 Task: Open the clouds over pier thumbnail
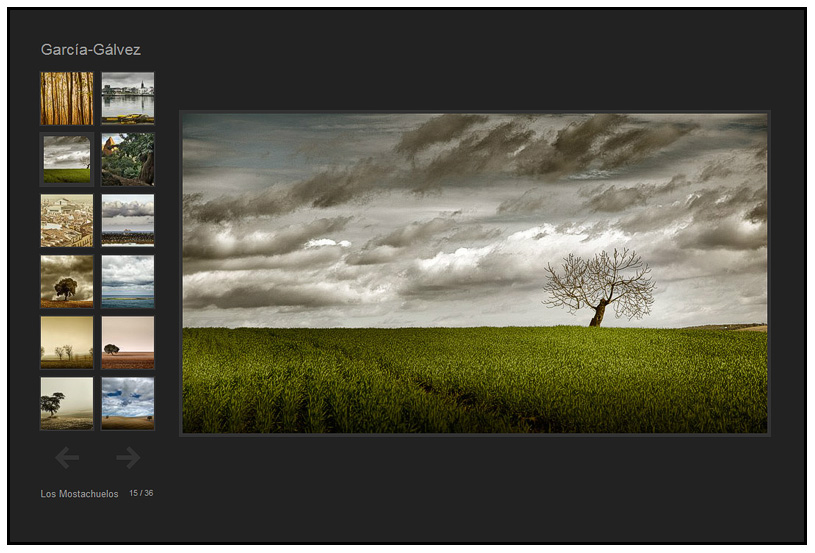(x=128, y=220)
